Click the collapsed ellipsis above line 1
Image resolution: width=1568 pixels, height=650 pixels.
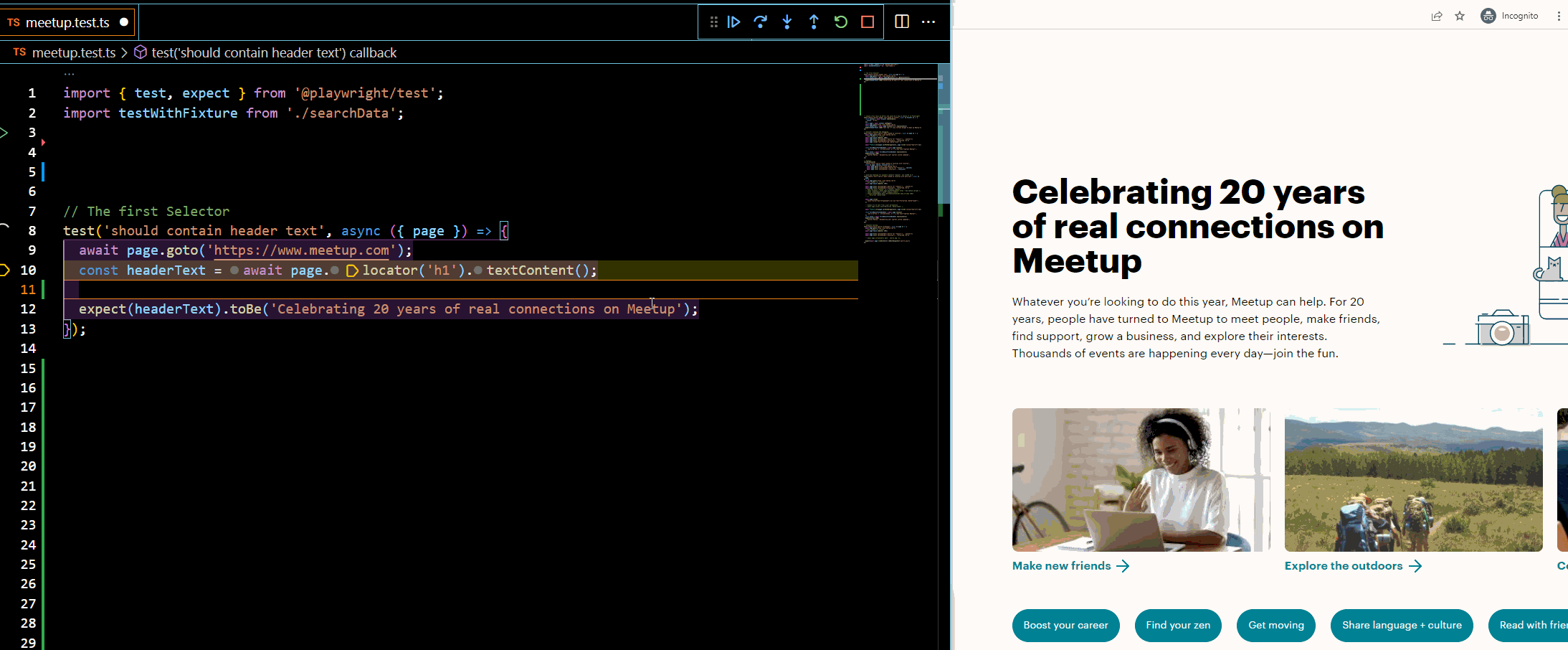click(x=69, y=73)
